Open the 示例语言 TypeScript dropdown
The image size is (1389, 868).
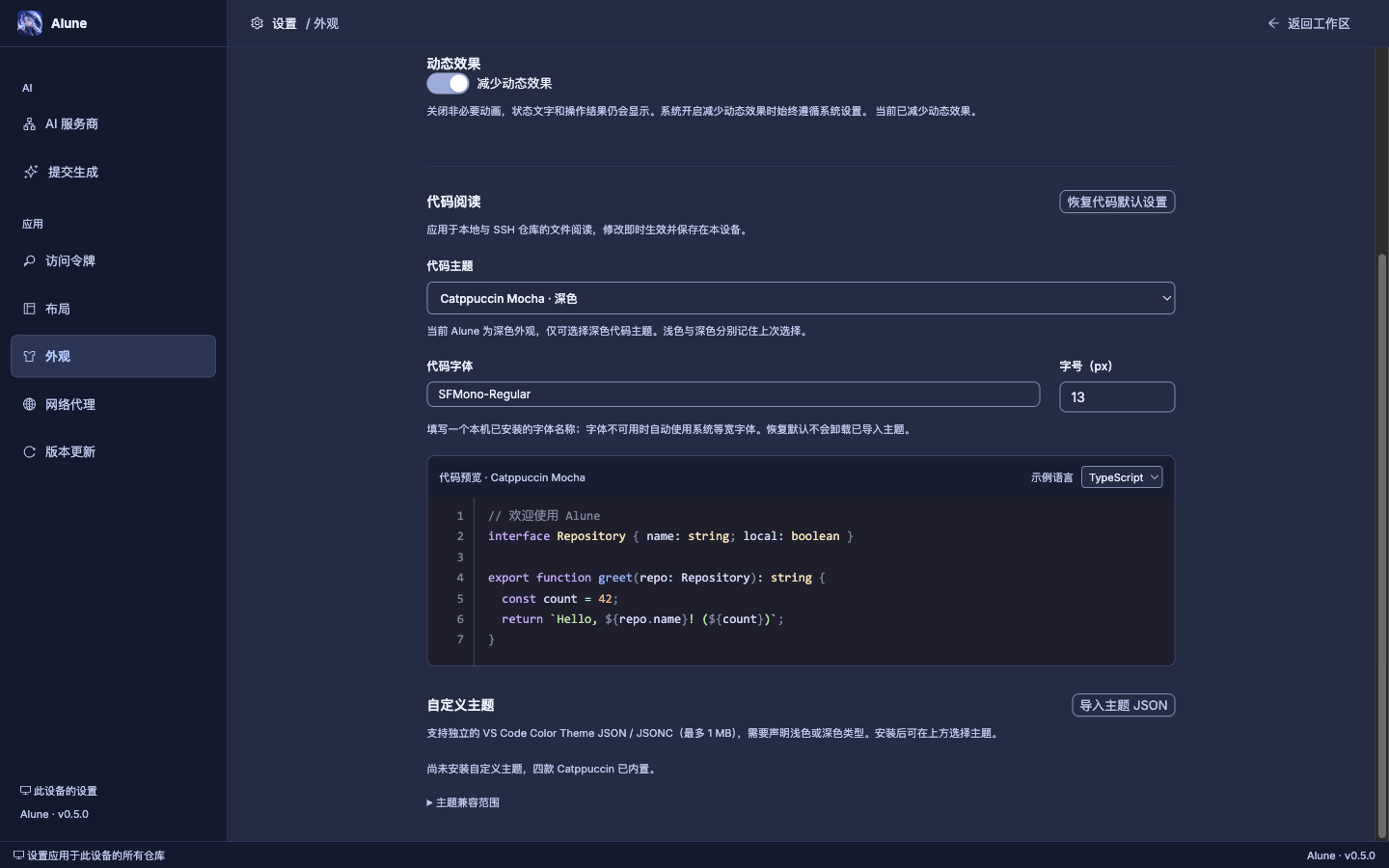coord(1122,477)
